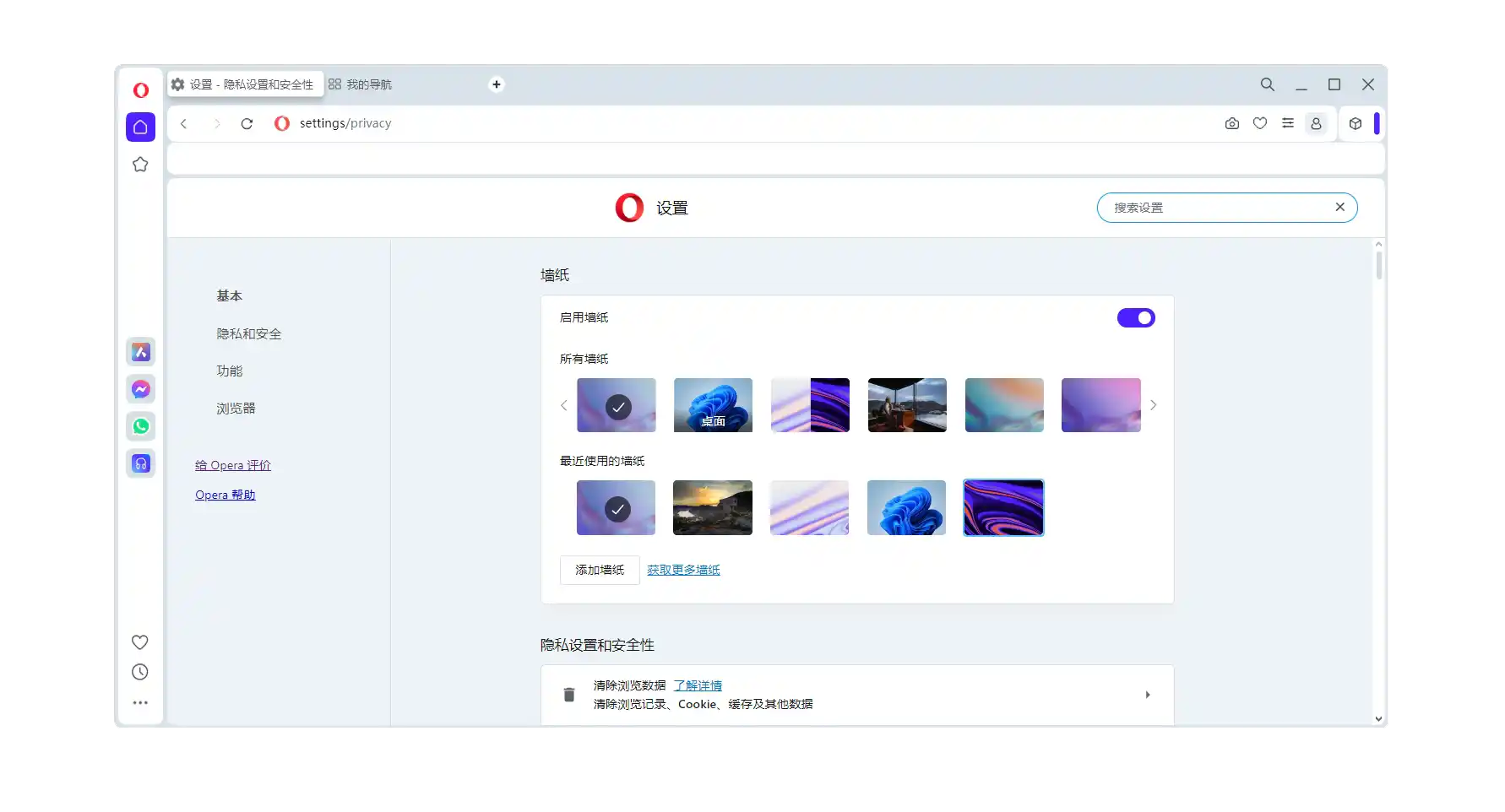Open a new tab with plus button

(497, 84)
